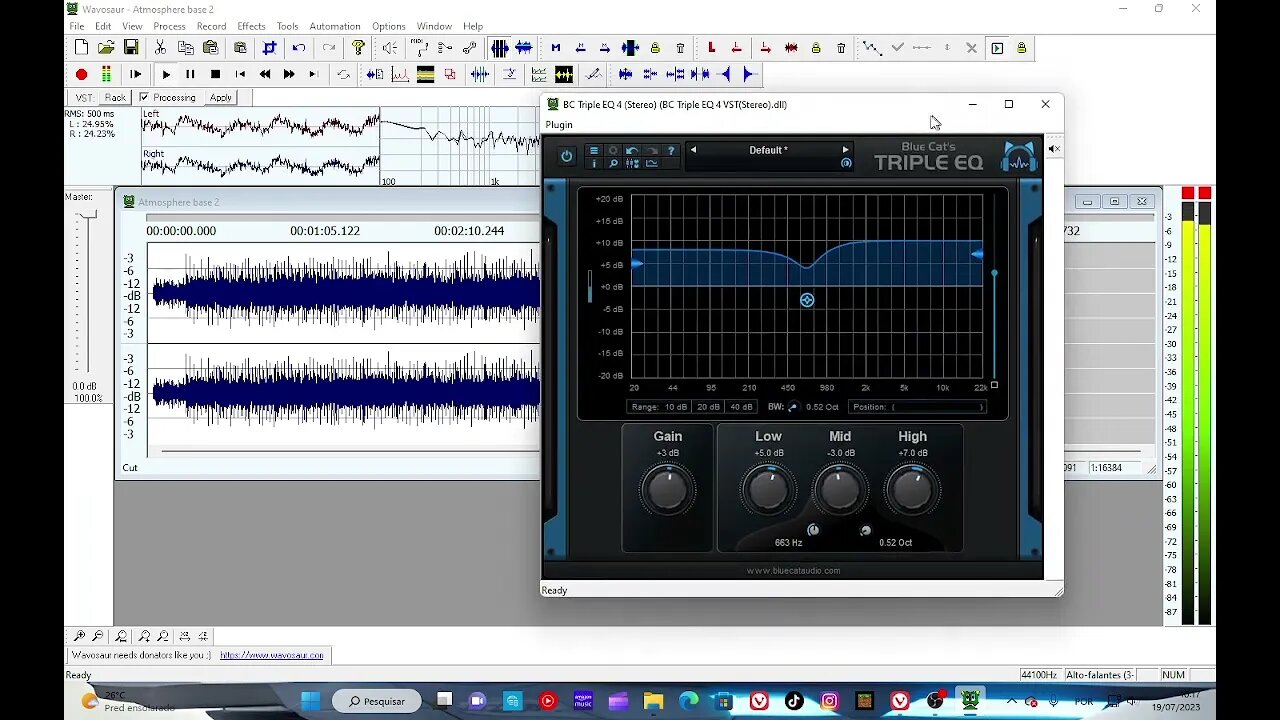
Task: Undo the last action in Wavosaur toolbar
Action: [298, 47]
